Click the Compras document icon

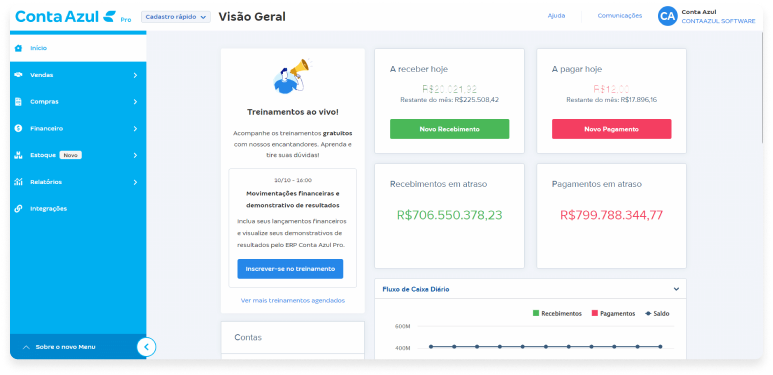tap(19, 102)
